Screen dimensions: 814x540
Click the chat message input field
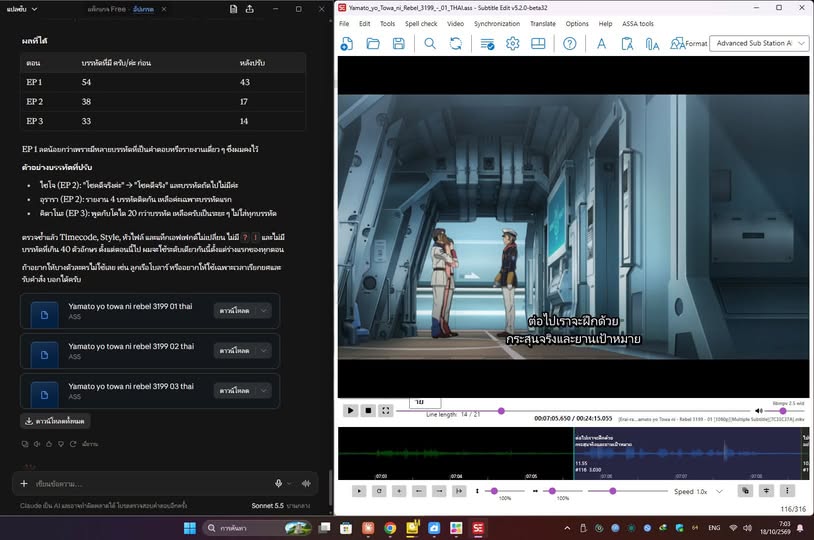coord(151,484)
